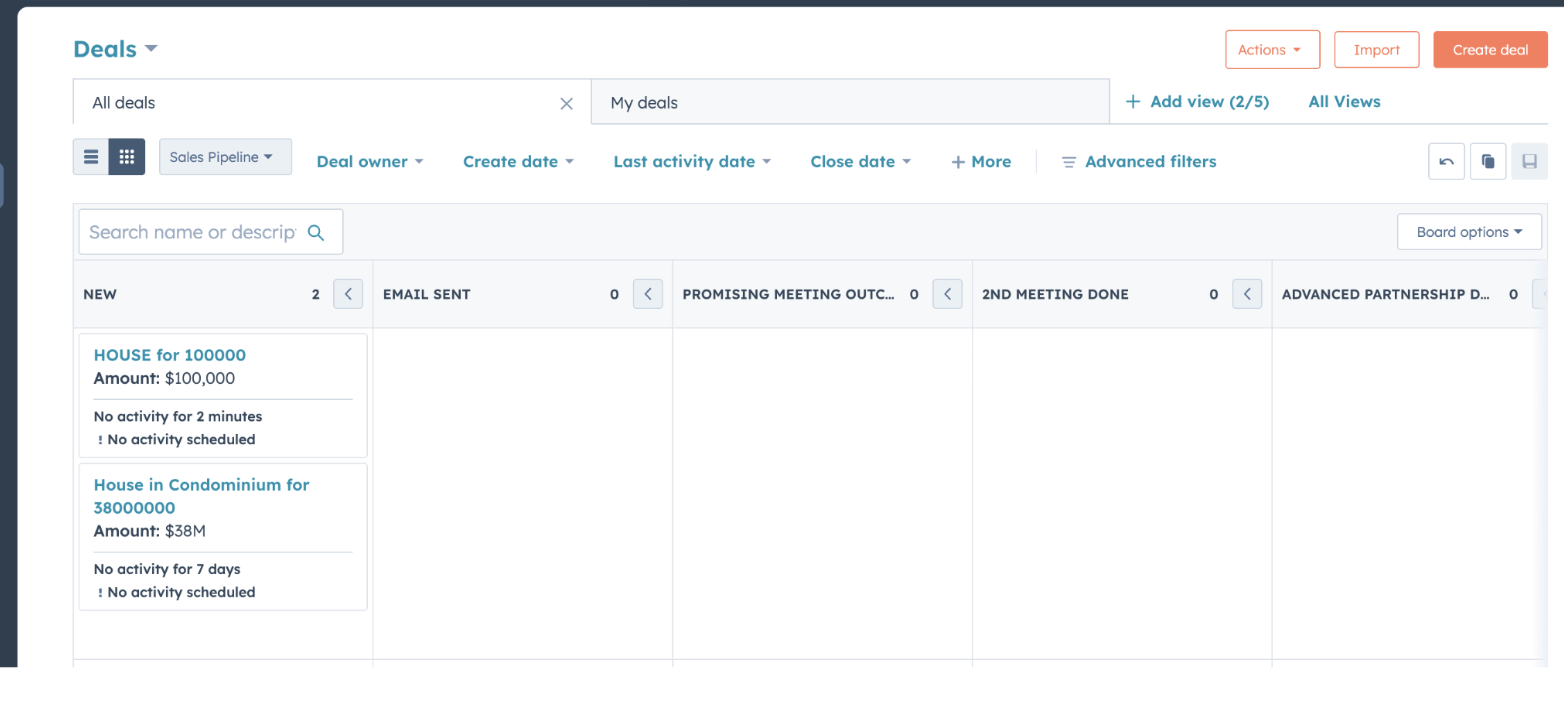
Task: Open the Last activity date filter
Action: point(692,161)
